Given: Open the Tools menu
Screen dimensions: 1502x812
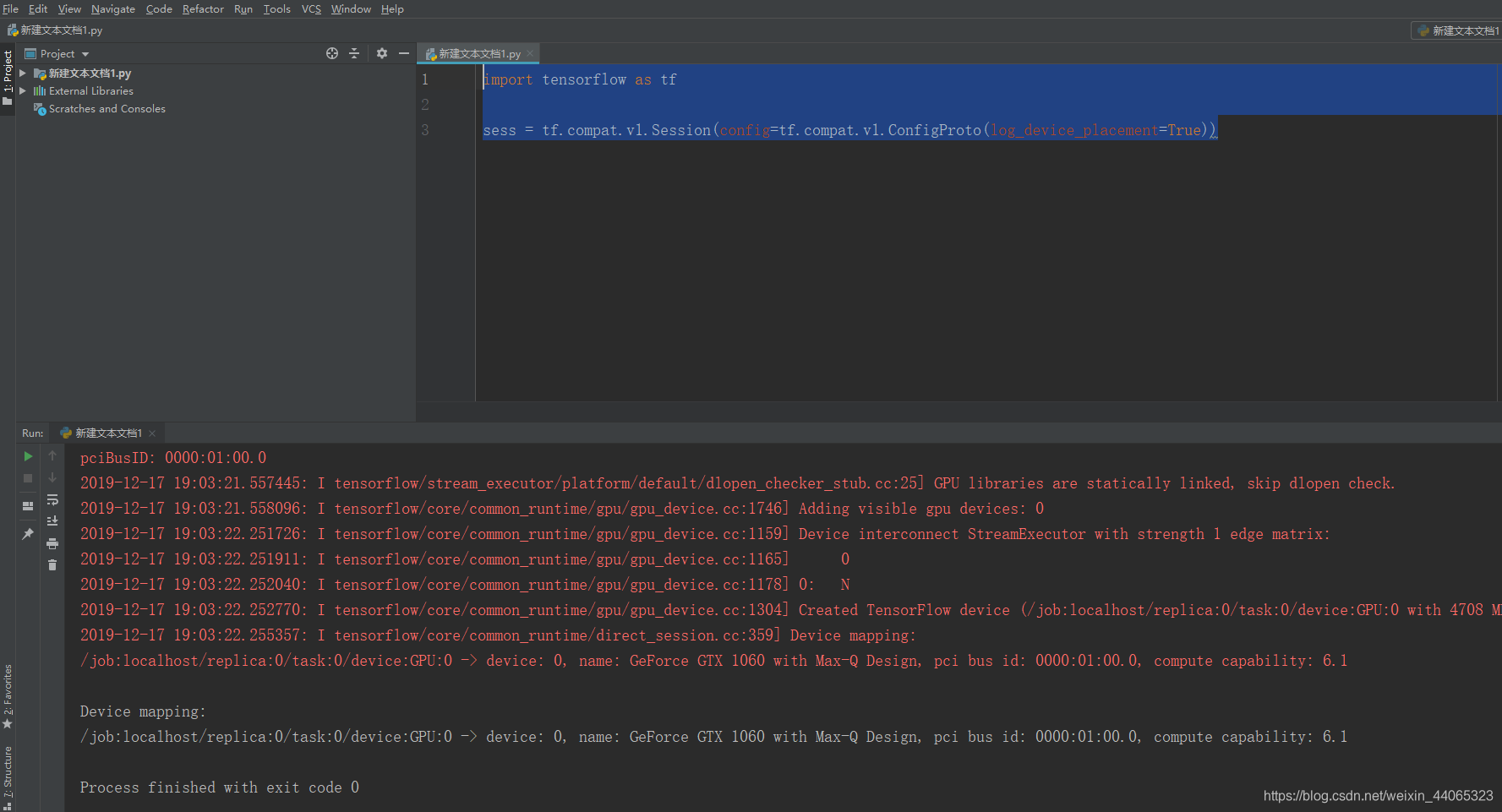Looking at the screenshot, I should pyautogui.click(x=276, y=8).
